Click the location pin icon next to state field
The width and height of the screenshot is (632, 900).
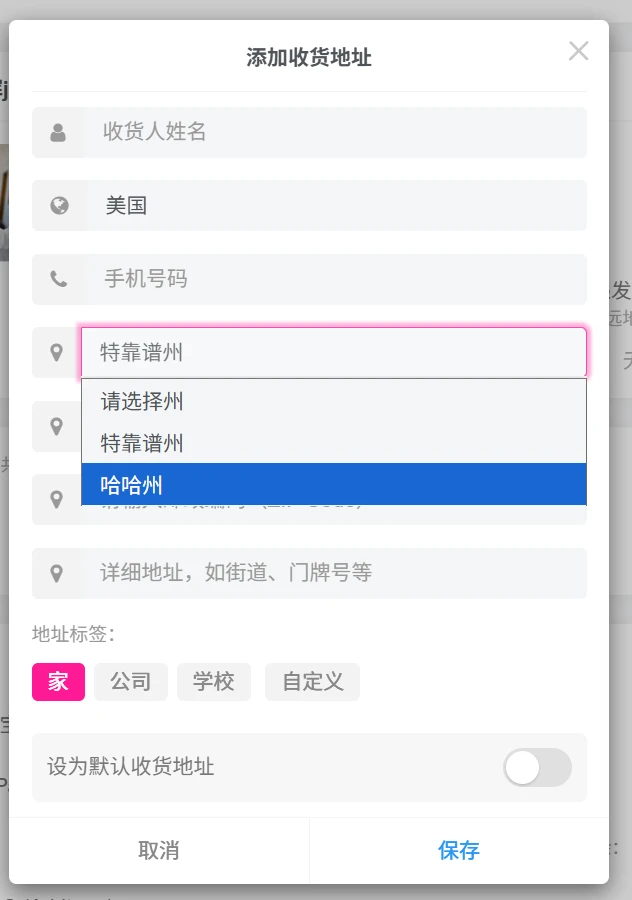[57, 352]
